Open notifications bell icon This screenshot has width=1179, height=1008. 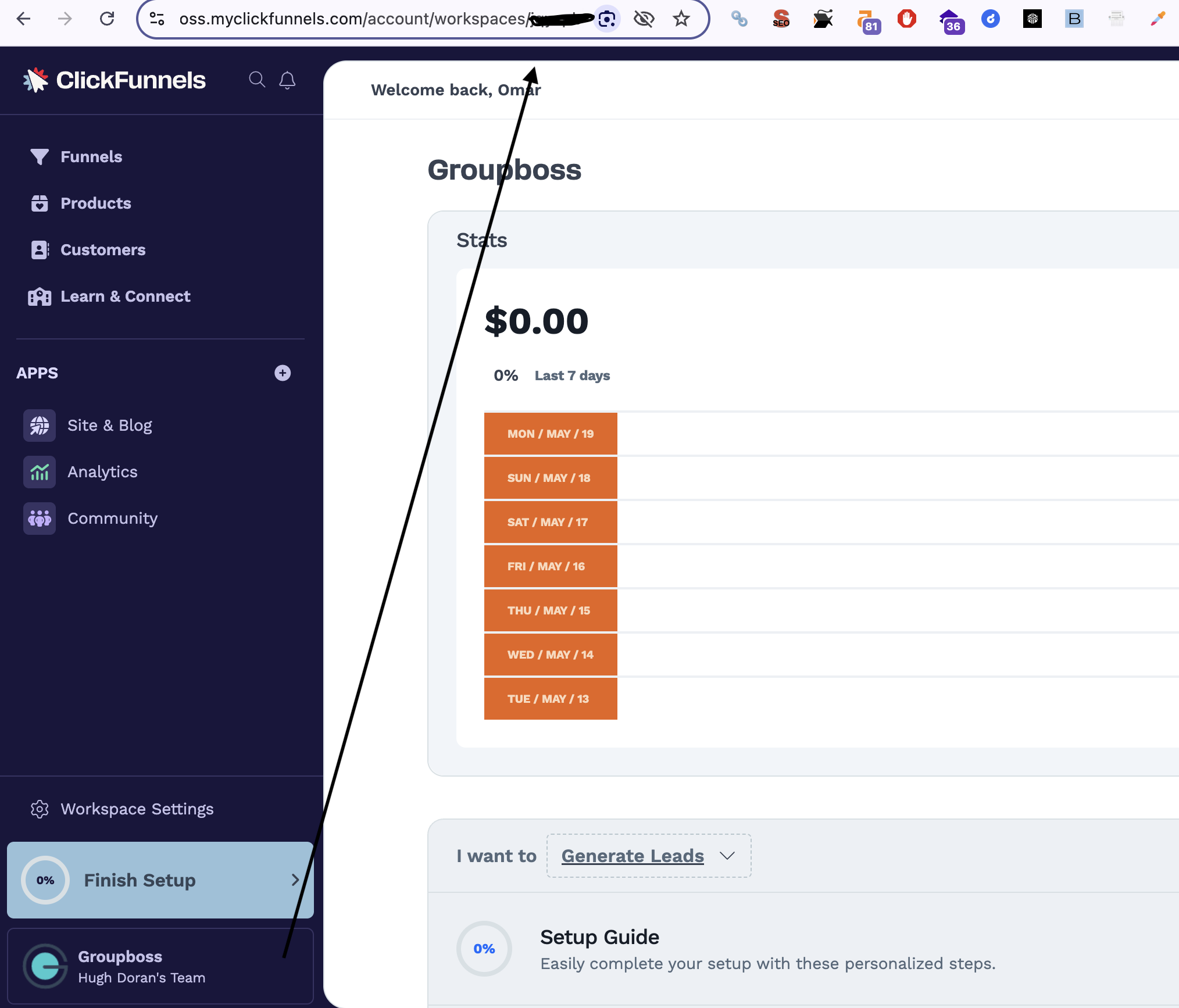click(x=287, y=80)
